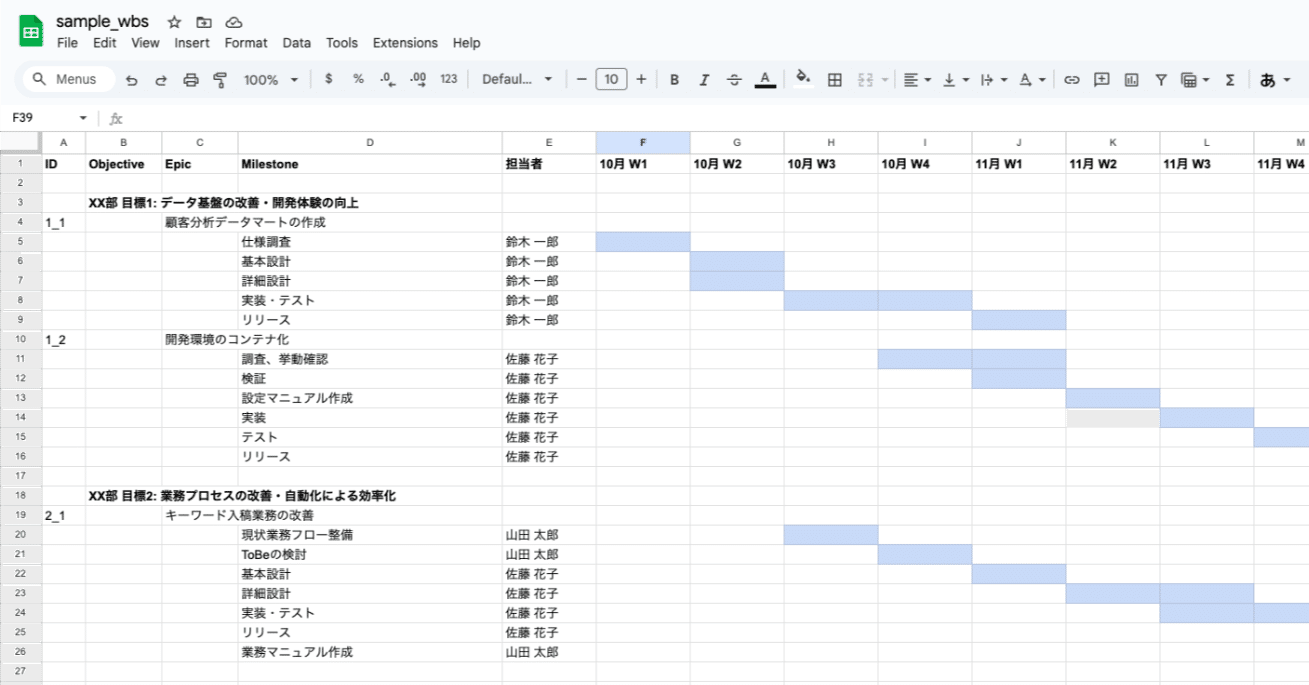The image size is (1309, 685).
Task: Open the Google Sheets home logo
Action: point(31,31)
